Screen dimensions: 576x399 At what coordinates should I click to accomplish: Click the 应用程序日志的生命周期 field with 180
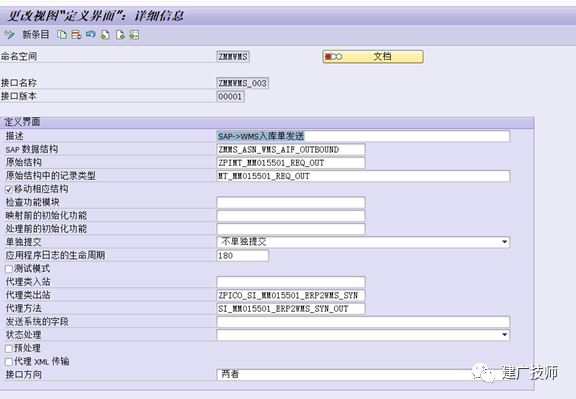tap(242, 255)
